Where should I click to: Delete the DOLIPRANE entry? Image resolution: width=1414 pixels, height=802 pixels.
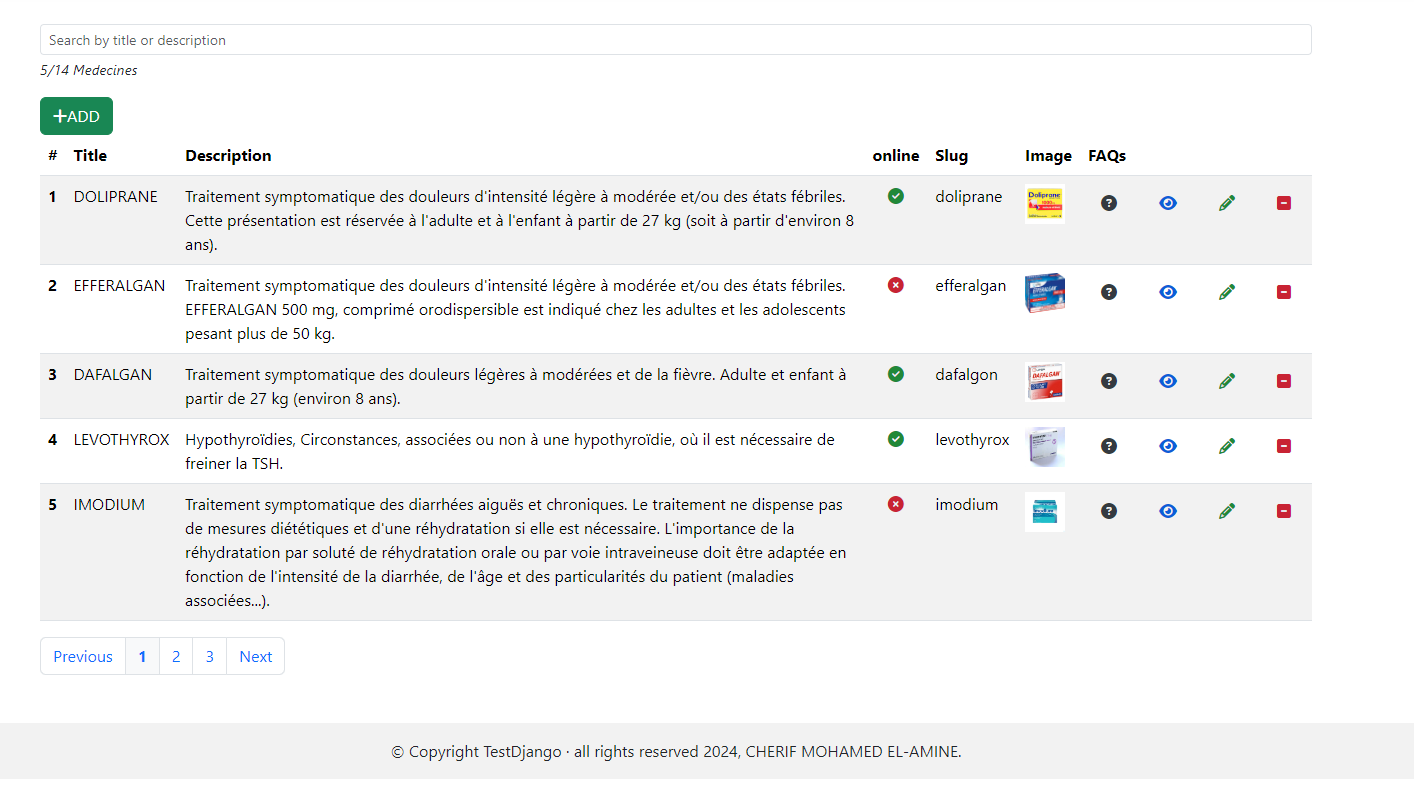click(x=1284, y=203)
